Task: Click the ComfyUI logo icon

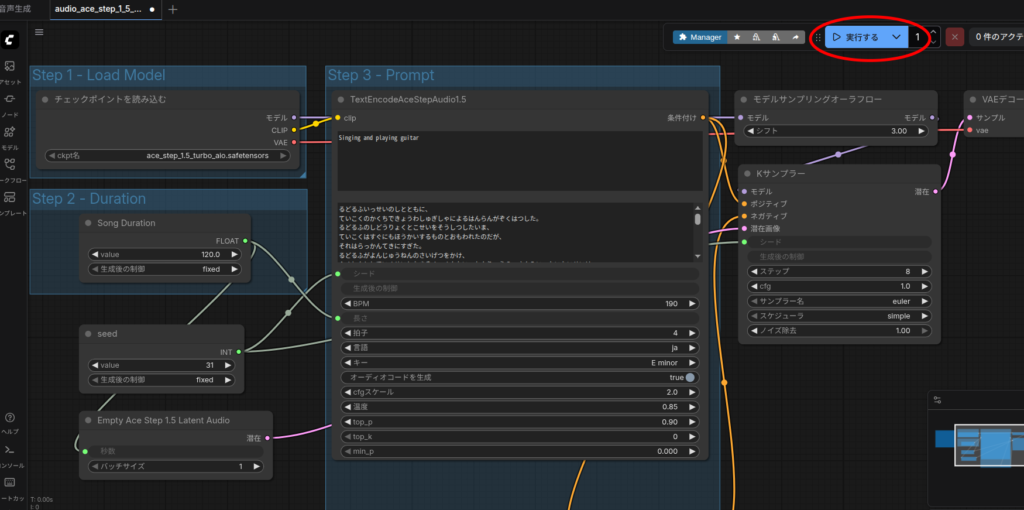Action: (10, 39)
